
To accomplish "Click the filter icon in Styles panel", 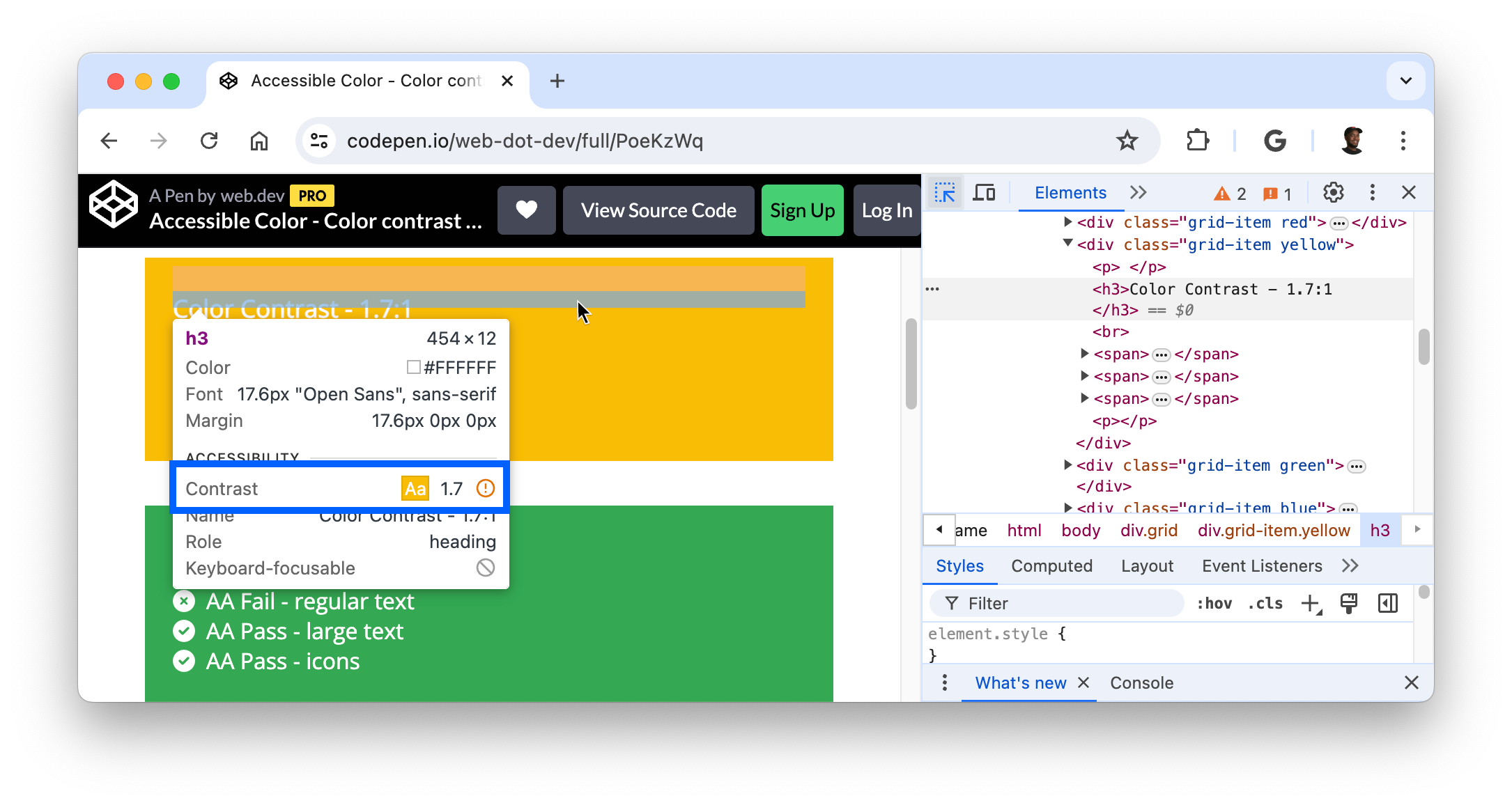I will pos(950,603).
